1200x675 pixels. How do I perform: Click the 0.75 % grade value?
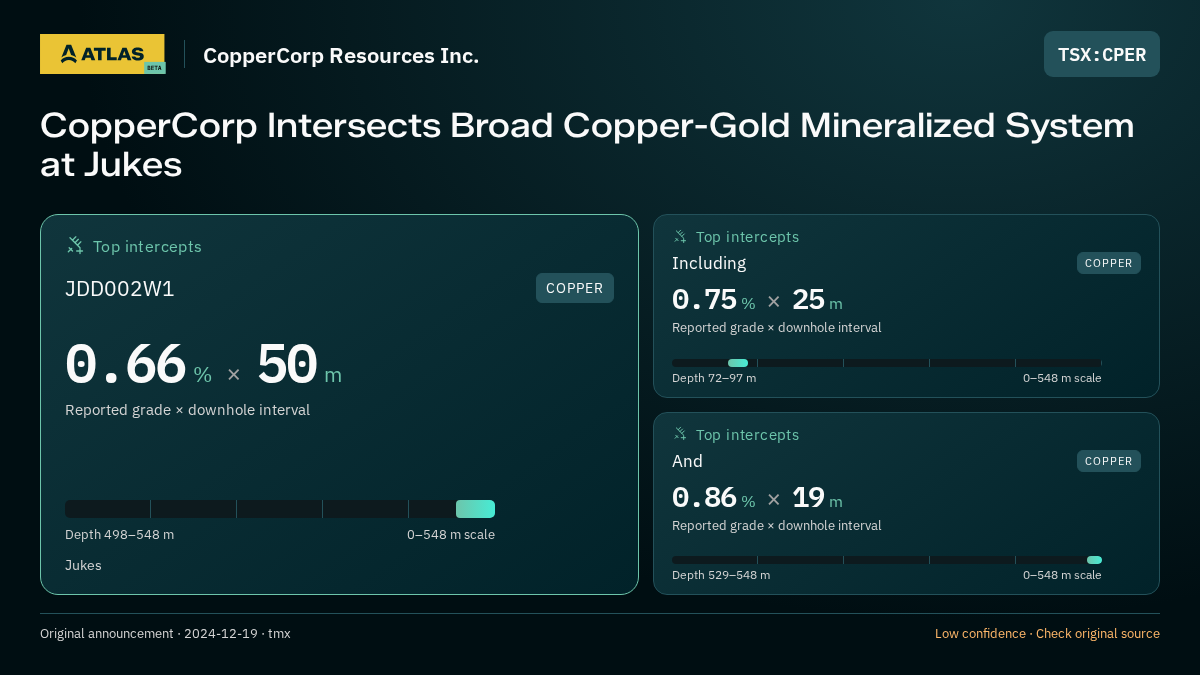[713, 300]
